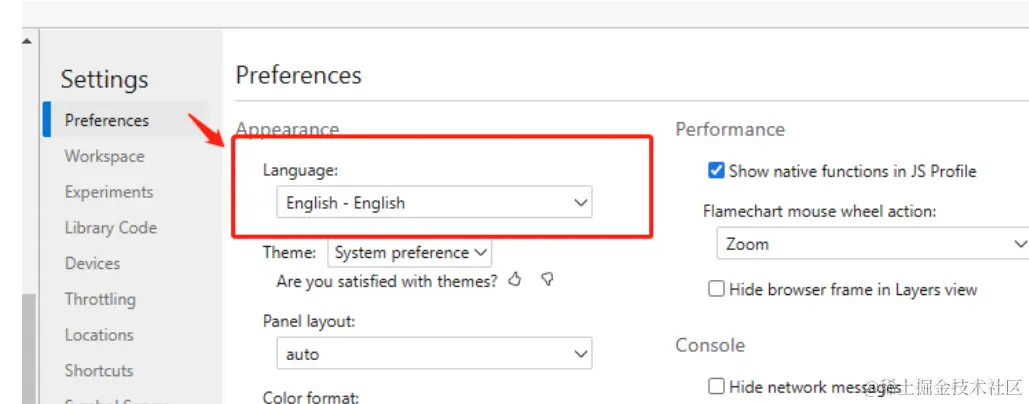Enable Hide browser frame in Layers view
The image size is (1029, 404).
pyautogui.click(x=716, y=289)
